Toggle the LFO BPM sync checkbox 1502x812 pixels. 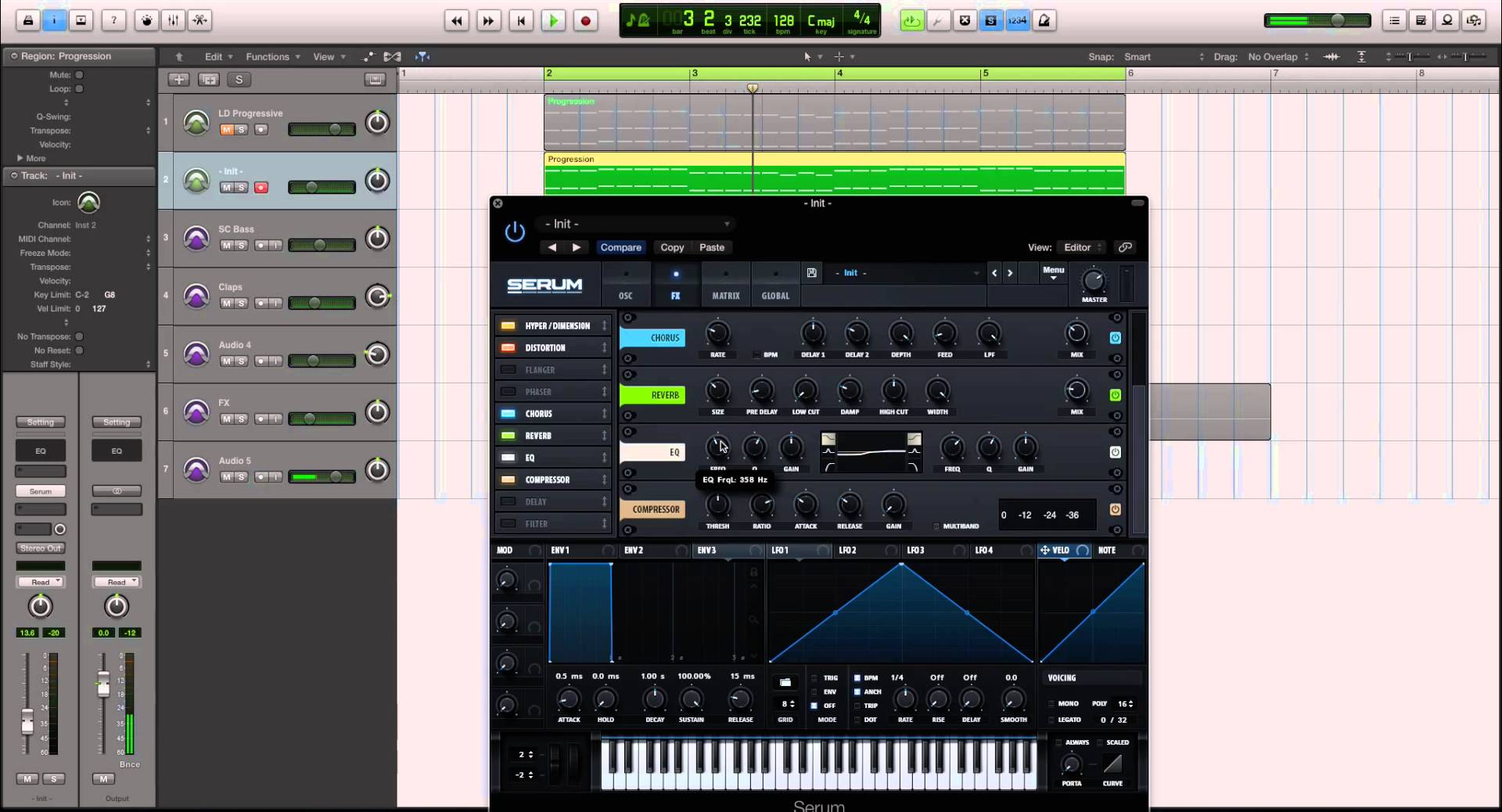(857, 678)
